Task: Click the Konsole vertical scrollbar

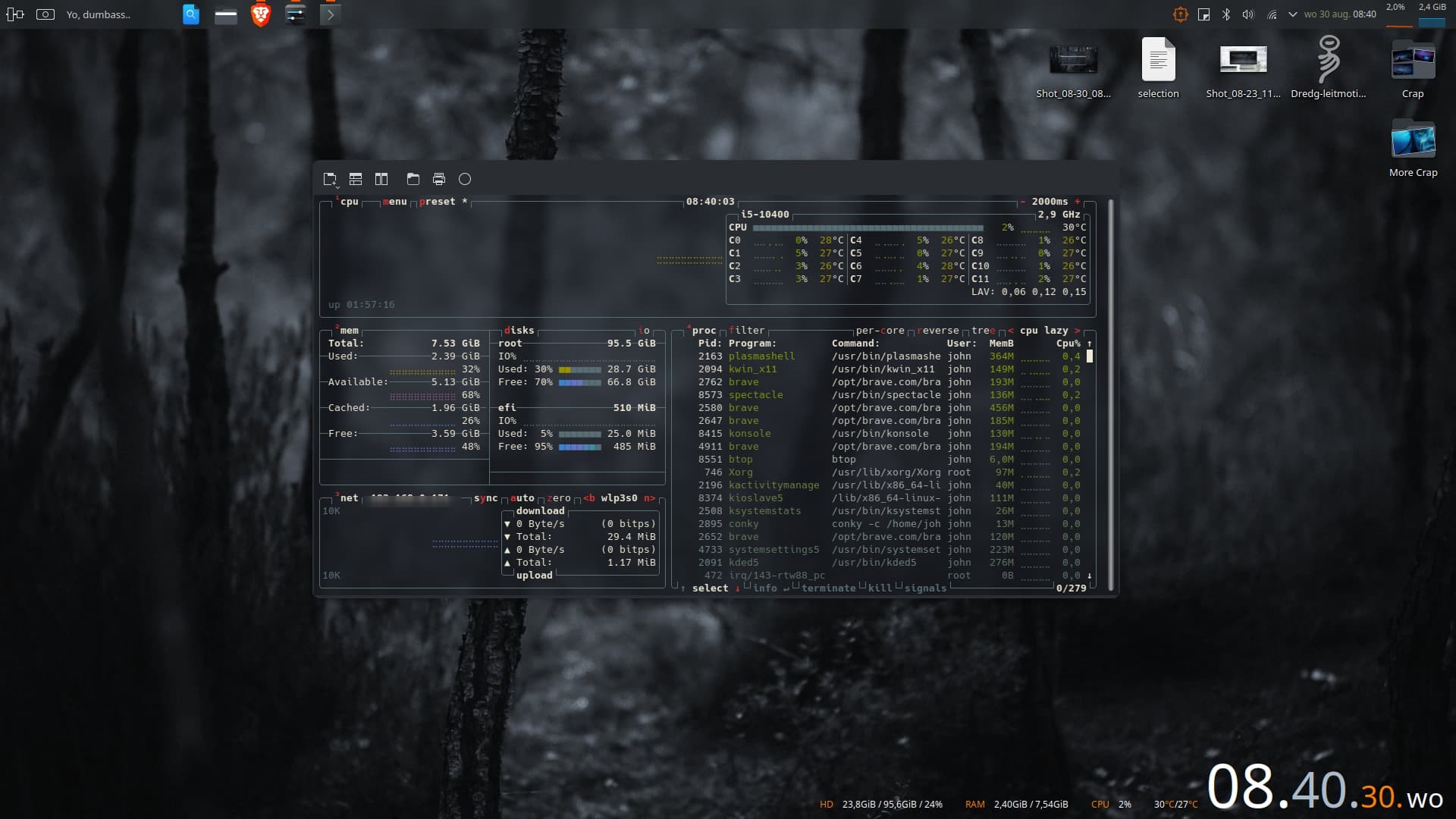Action: click(x=1111, y=394)
